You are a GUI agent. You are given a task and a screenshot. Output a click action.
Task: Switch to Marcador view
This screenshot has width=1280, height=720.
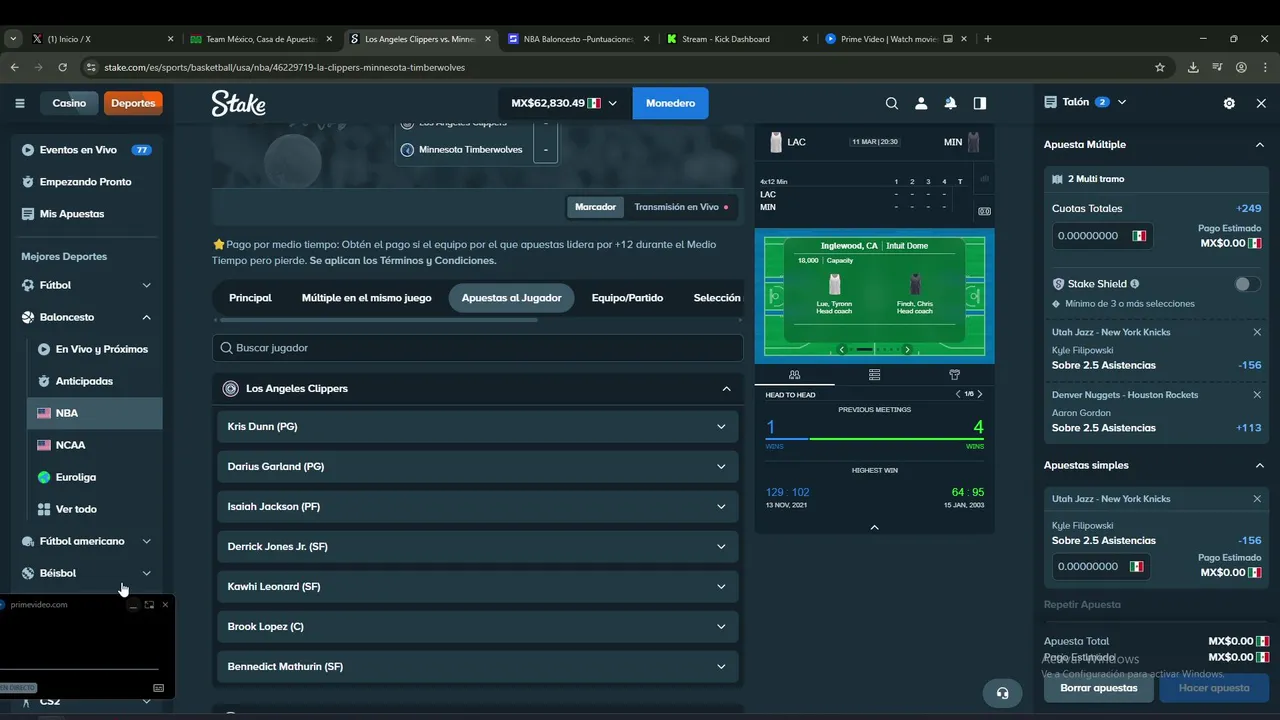coord(595,207)
